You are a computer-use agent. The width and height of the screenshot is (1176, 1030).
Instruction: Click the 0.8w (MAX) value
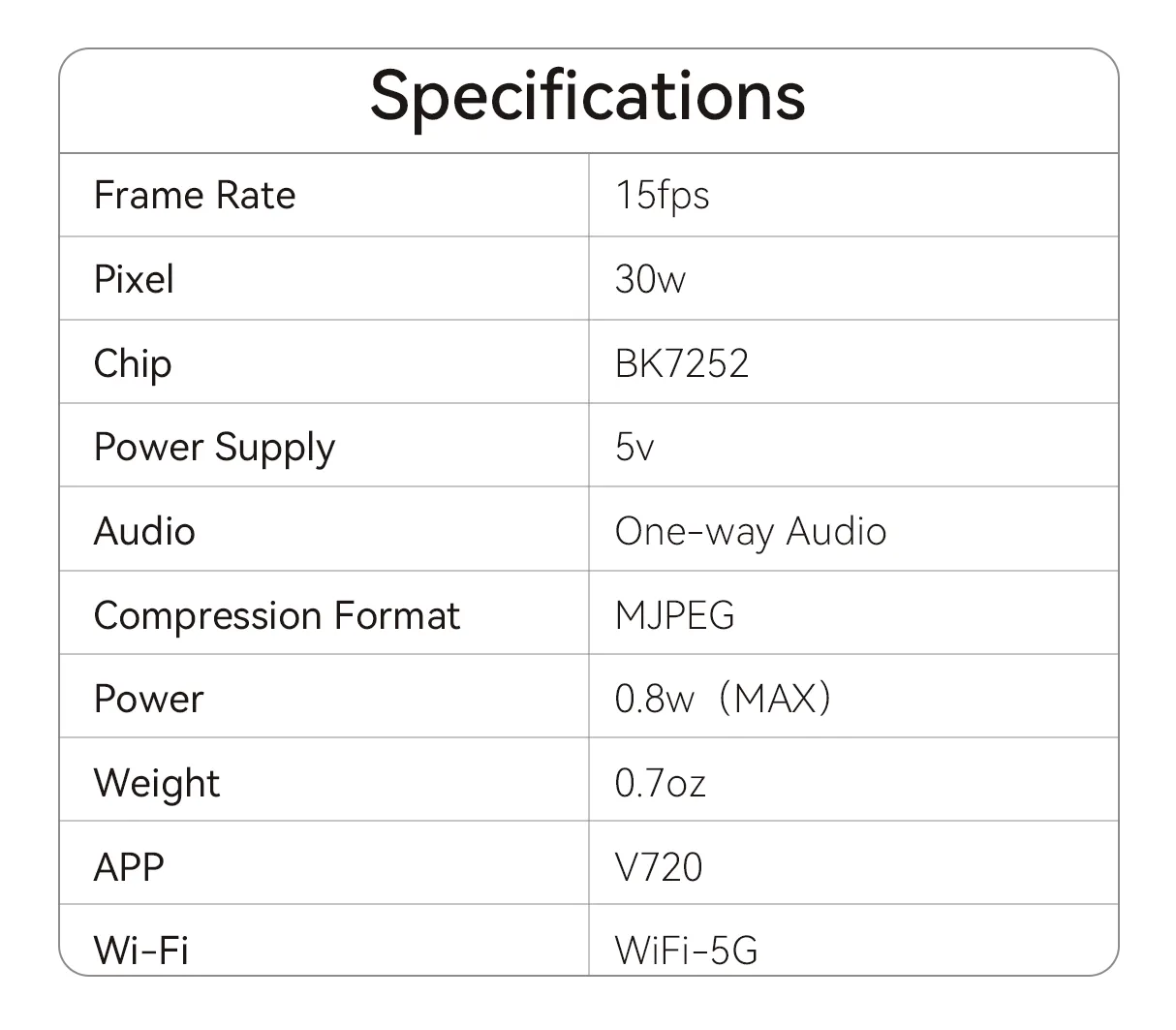[x=723, y=699]
